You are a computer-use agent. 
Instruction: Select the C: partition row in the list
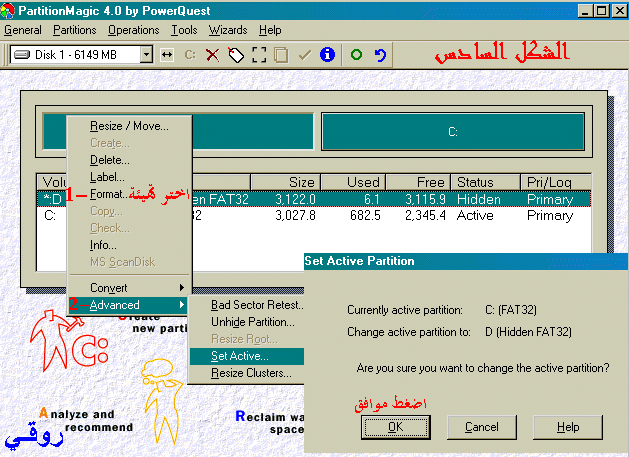[314, 215]
